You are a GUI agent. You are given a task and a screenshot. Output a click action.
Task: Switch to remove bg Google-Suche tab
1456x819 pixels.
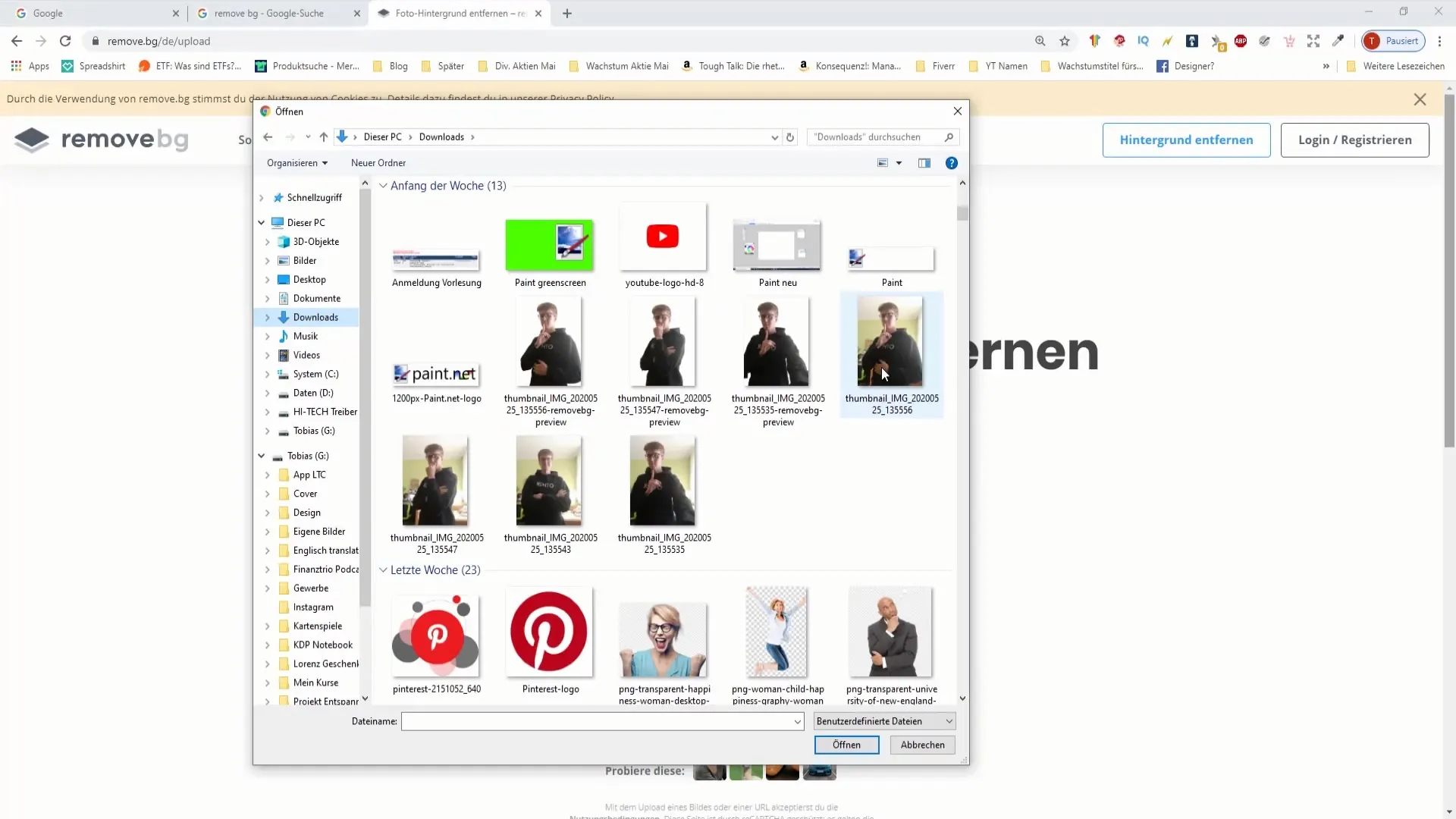click(277, 13)
